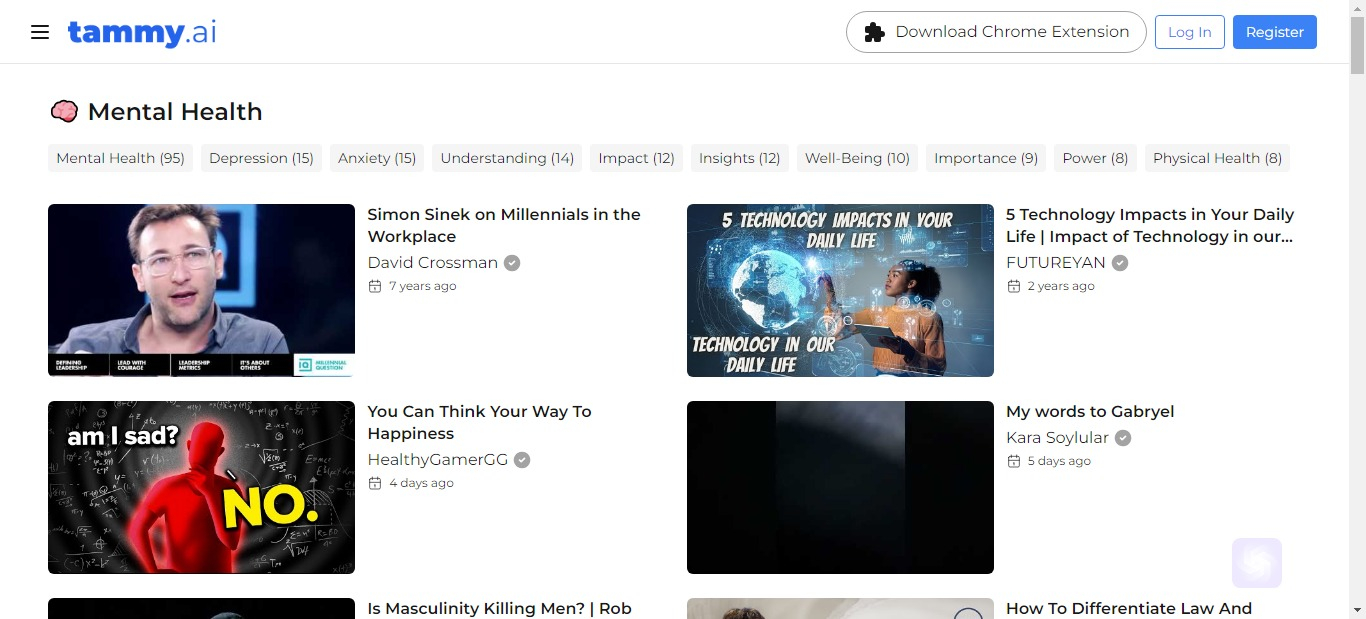The height and width of the screenshot is (619, 1366).
Task: Visit FUTUREYAN channel name
Action: click(1056, 263)
